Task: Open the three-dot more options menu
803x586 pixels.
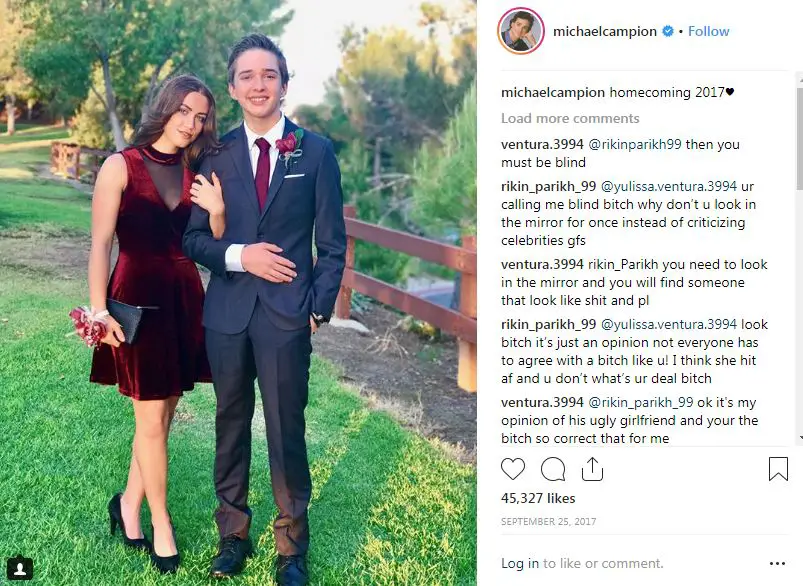Action: point(777,563)
